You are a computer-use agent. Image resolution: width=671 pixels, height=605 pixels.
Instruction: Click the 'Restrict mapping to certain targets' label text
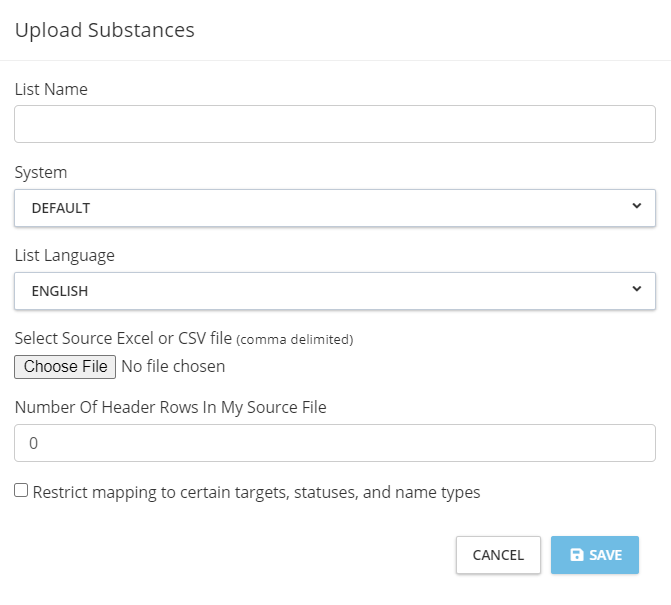(x=256, y=492)
